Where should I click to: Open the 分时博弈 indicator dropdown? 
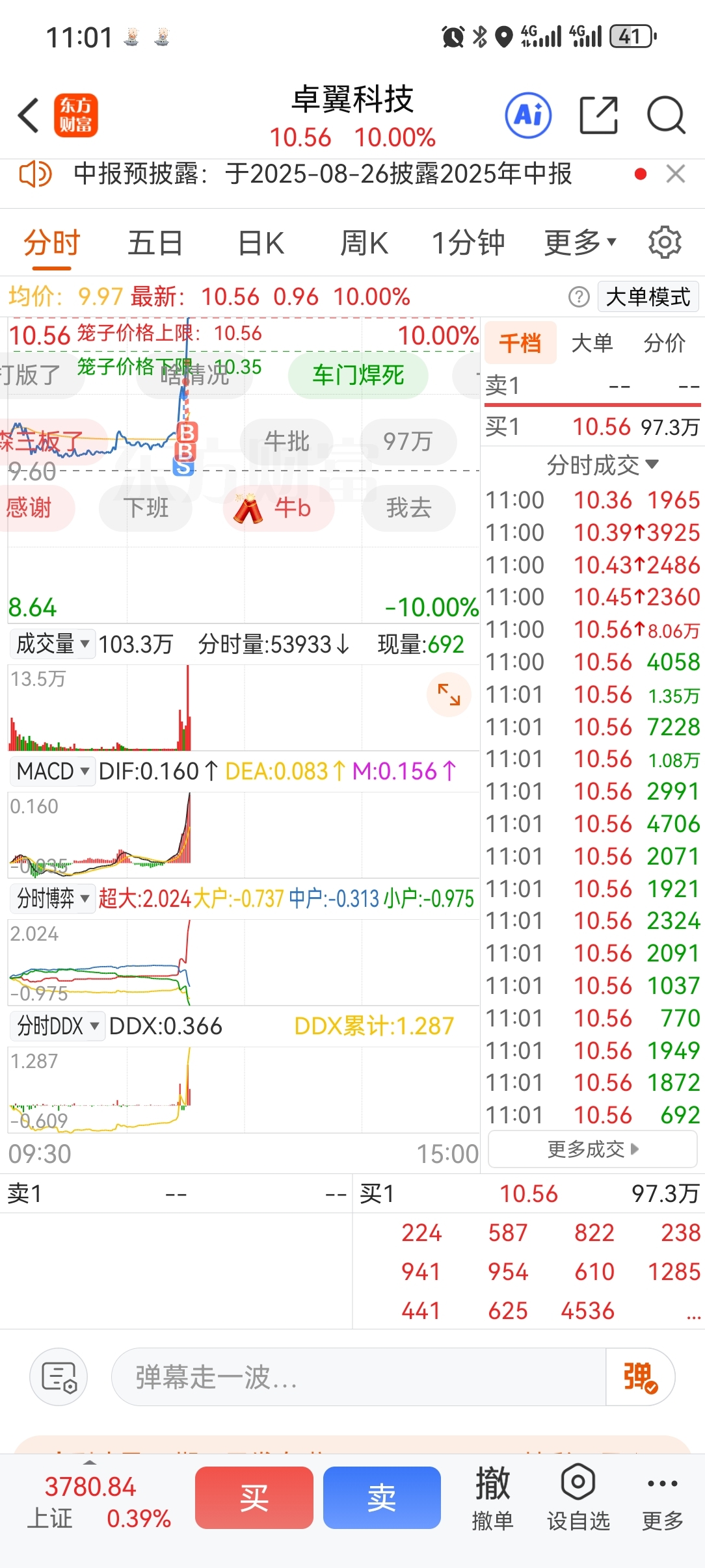click(x=52, y=898)
